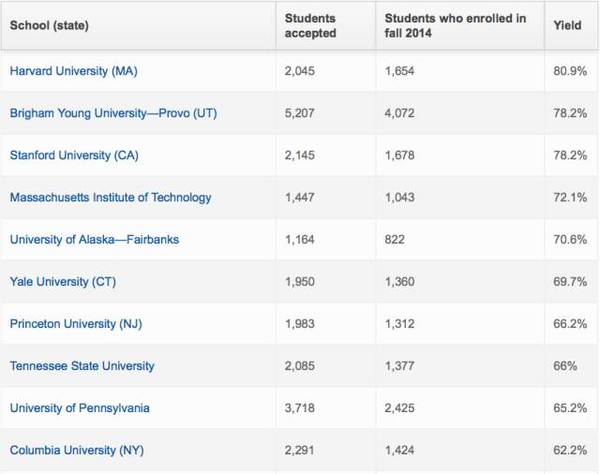Click the Students accepted column header
Screen dimensions: 600x474
click(310, 25)
